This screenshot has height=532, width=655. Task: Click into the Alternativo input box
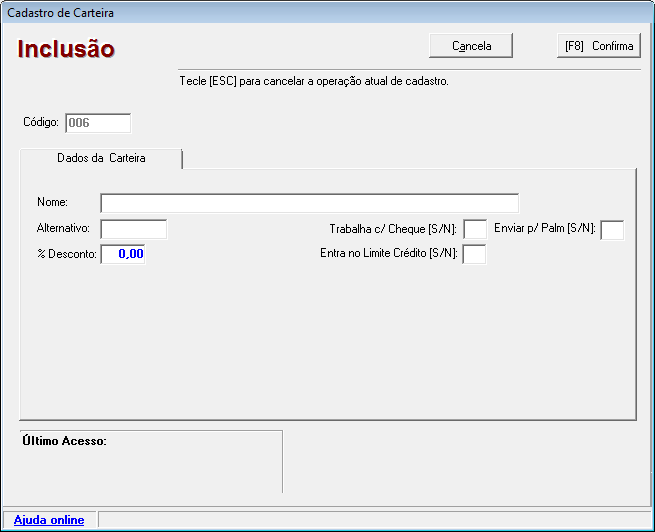pyautogui.click(x=134, y=229)
